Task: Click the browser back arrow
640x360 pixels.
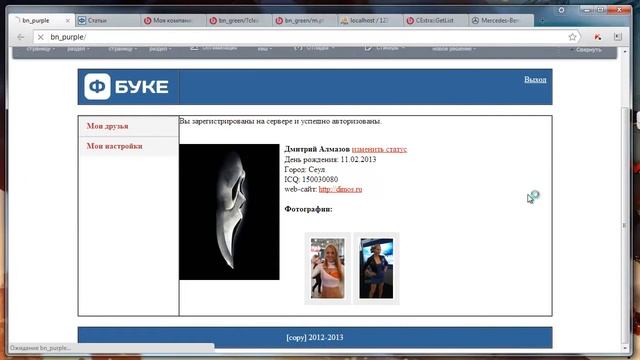Action: tap(20, 37)
